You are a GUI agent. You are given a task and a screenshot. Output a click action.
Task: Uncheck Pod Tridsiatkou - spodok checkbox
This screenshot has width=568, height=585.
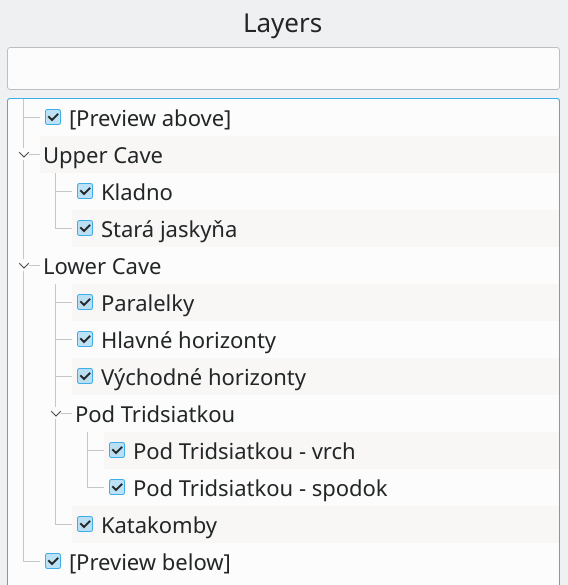(117, 487)
